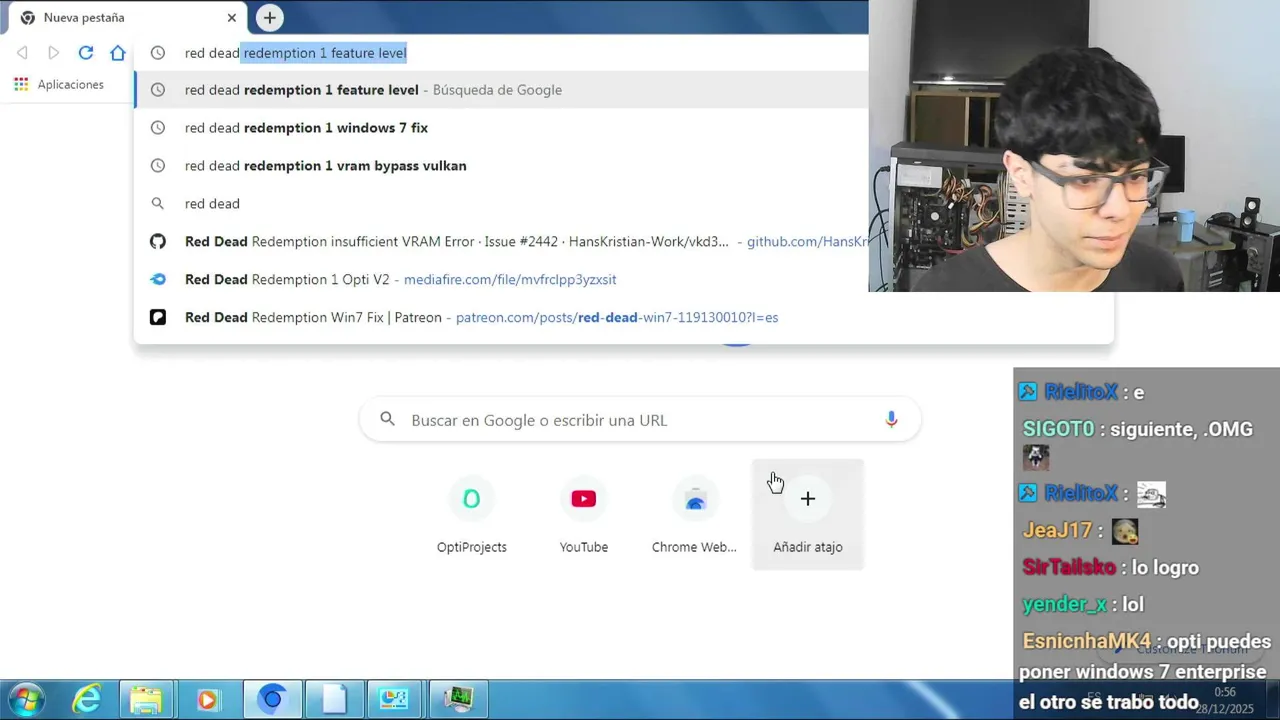Close the Nueva pestaña tab

[232, 18]
